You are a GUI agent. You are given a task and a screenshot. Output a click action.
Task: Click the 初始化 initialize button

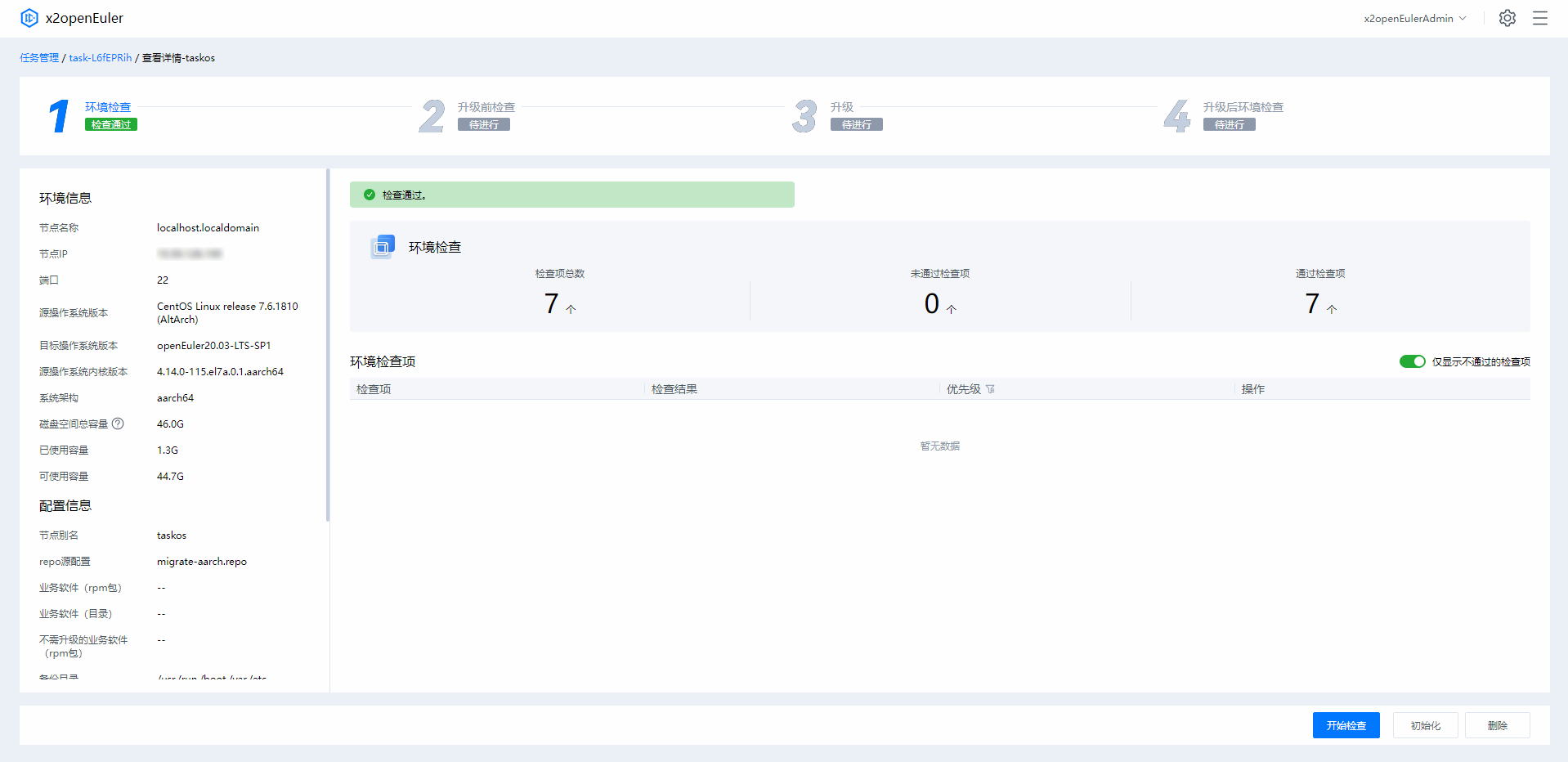pos(1425,725)
